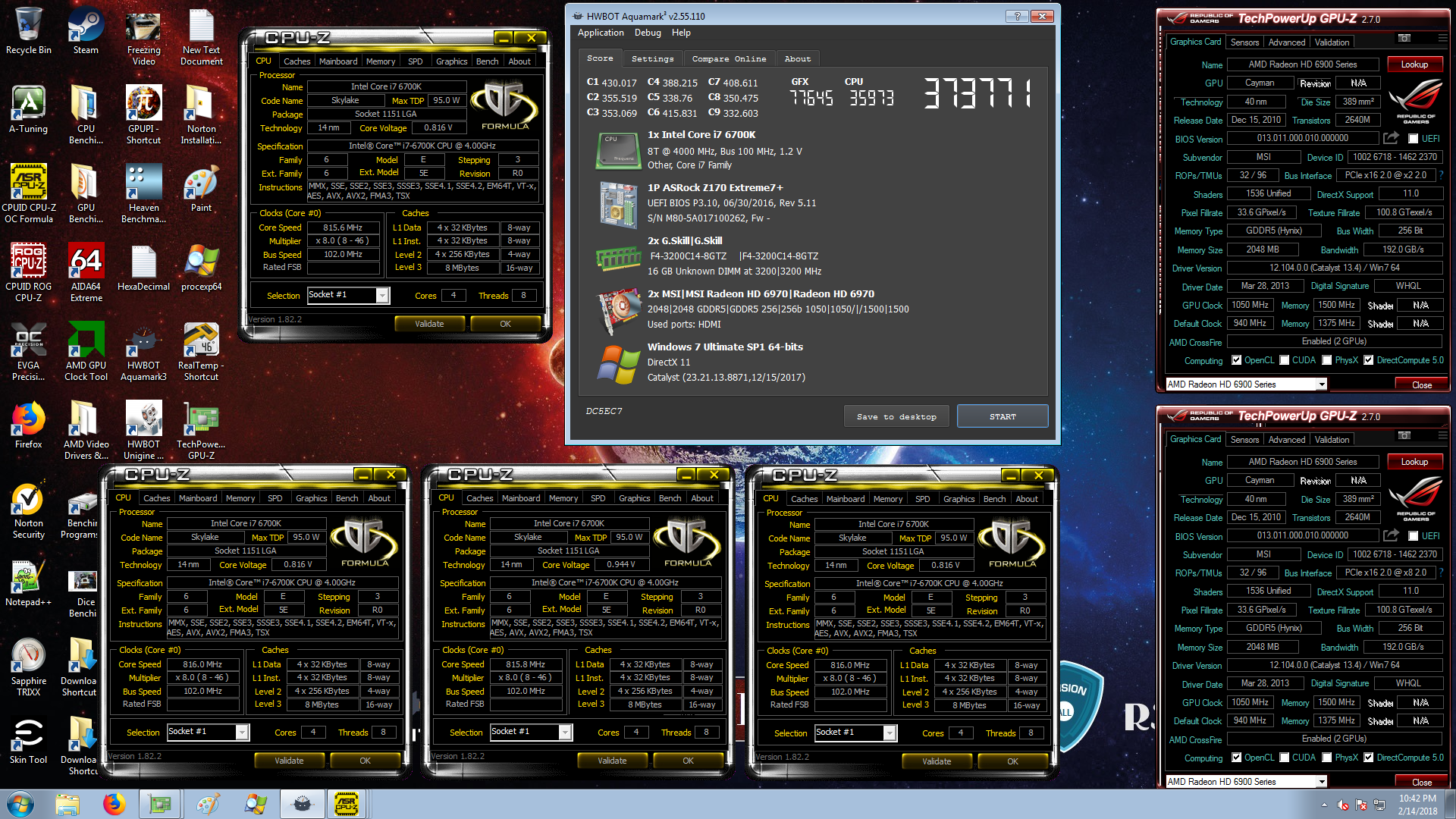1456x819 pixels.
Task: Open GPU selector dropdown in lower GPU-Z
Action: pyautogui.click(x=1322, y=782)
